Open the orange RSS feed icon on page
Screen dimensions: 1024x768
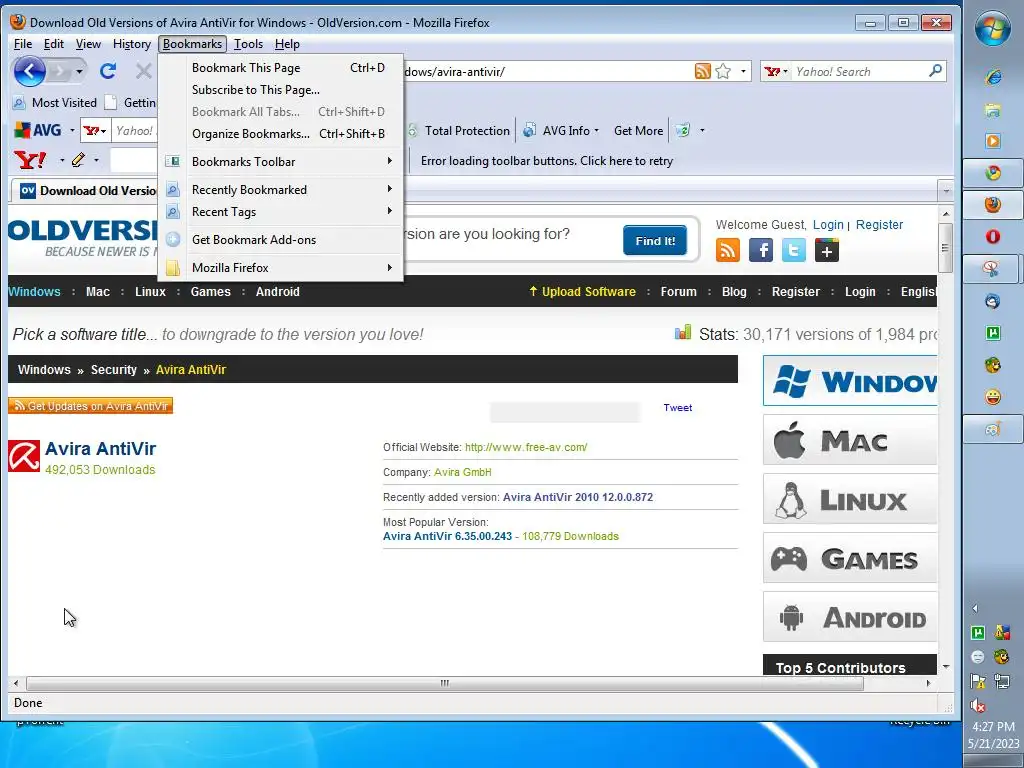(x=728, y=250)
